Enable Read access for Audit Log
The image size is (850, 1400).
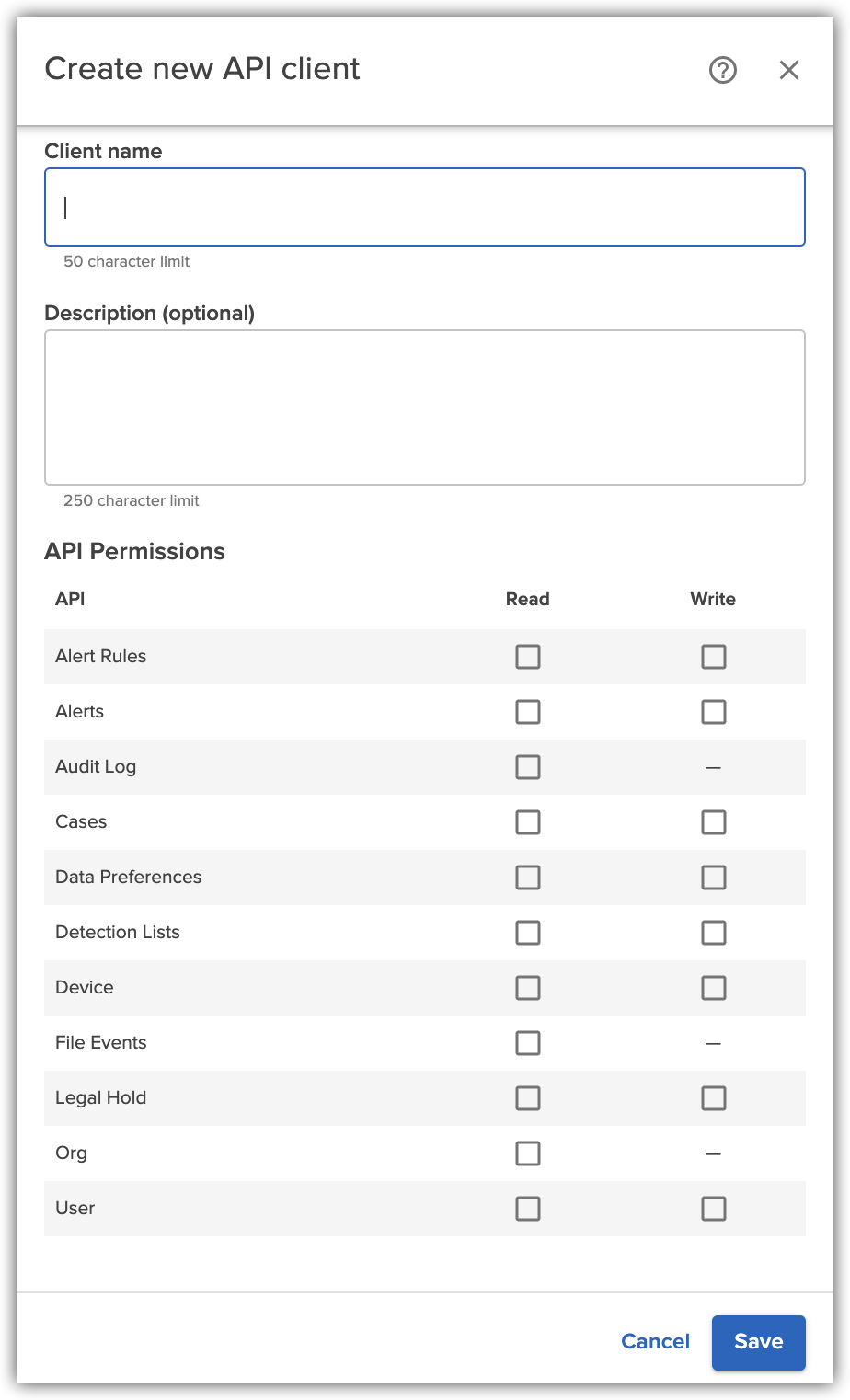pyautogui.click(x=528, y=767)
